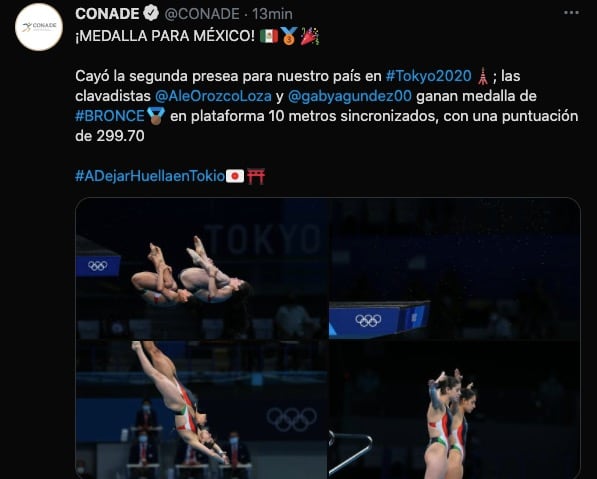
Task: Click the bronze medal emoji in headline
Action: 289,36
